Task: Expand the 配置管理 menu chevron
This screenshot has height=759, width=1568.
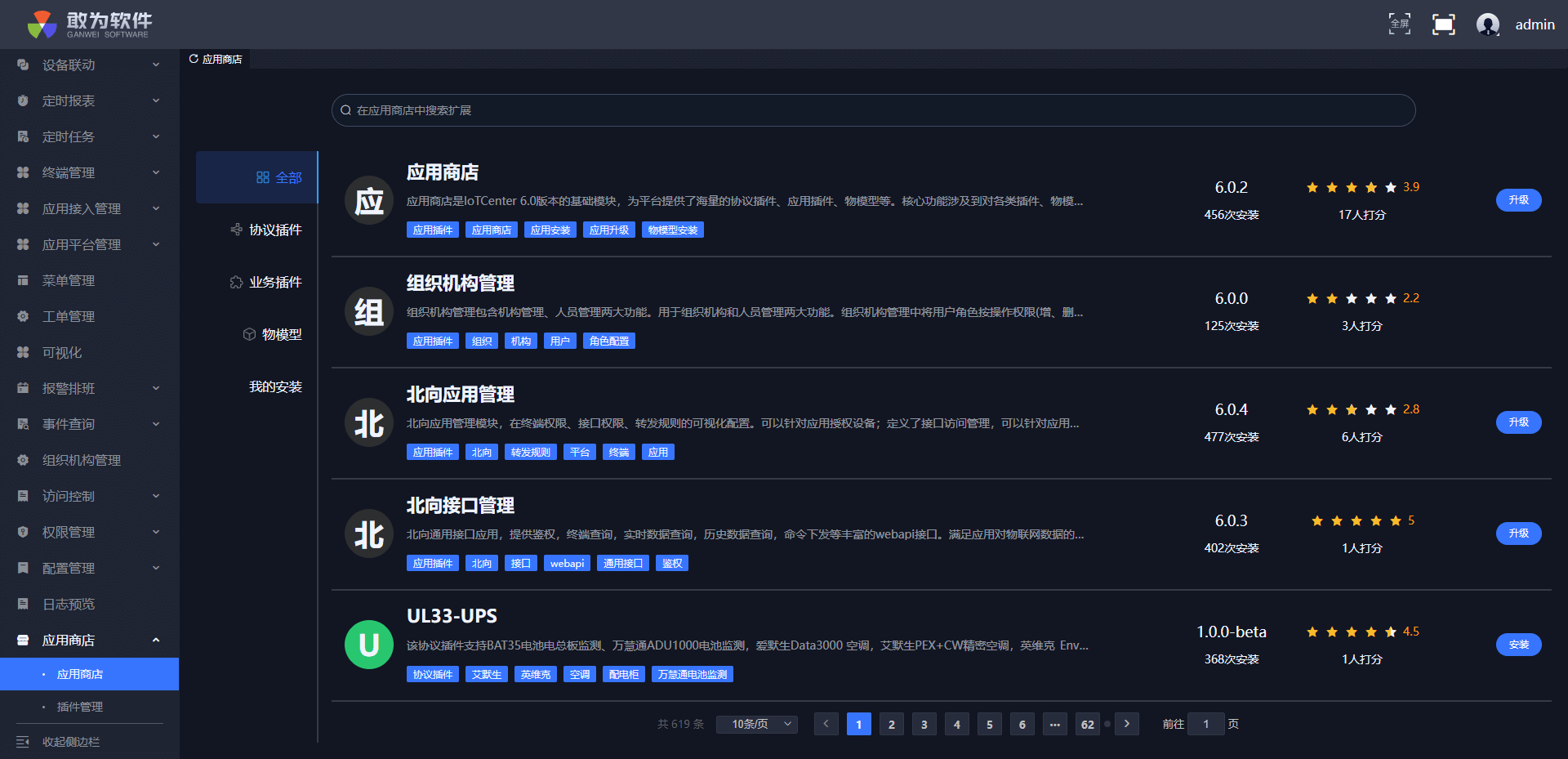Action: tap(156, 568)
